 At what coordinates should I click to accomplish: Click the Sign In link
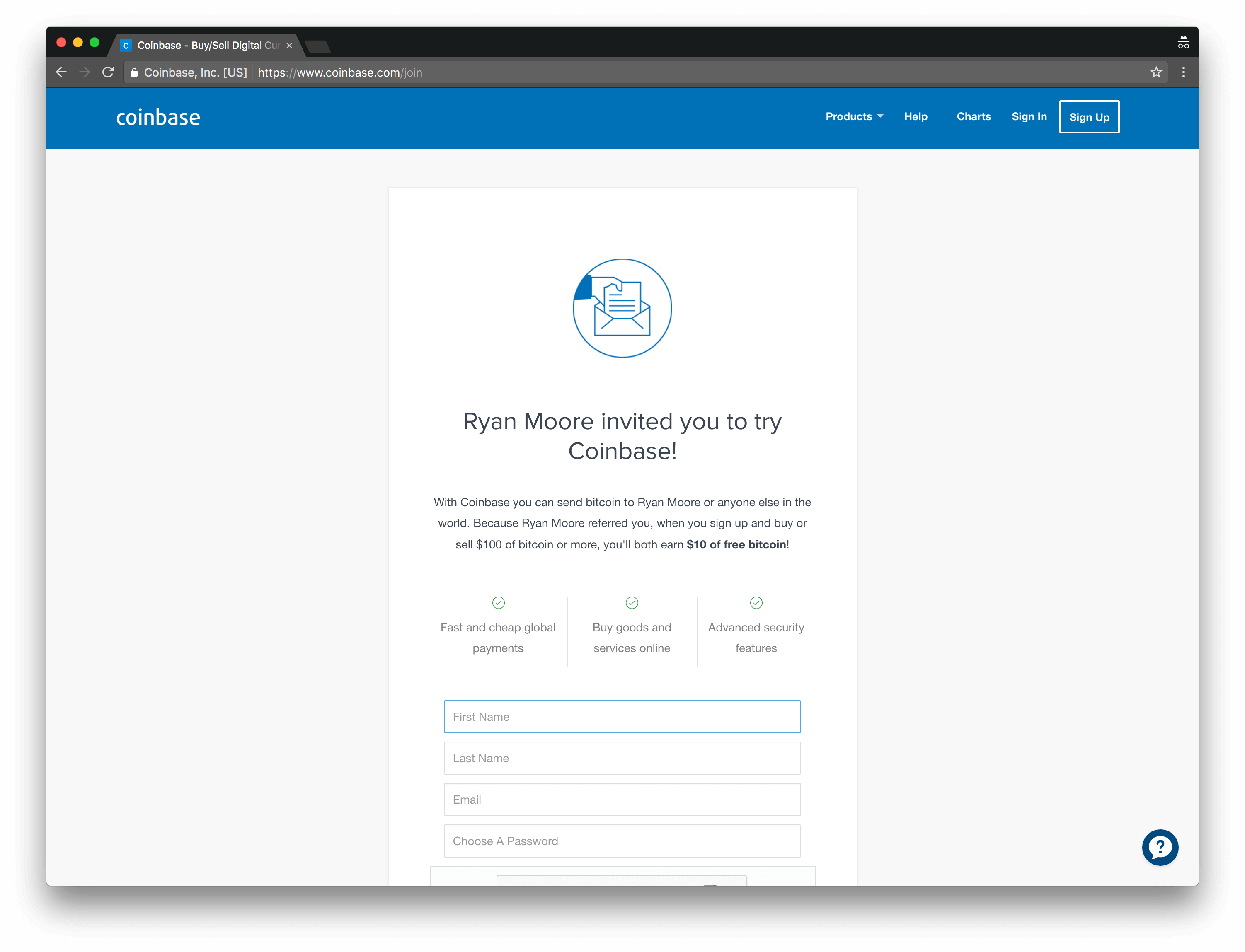[1029, 117]
